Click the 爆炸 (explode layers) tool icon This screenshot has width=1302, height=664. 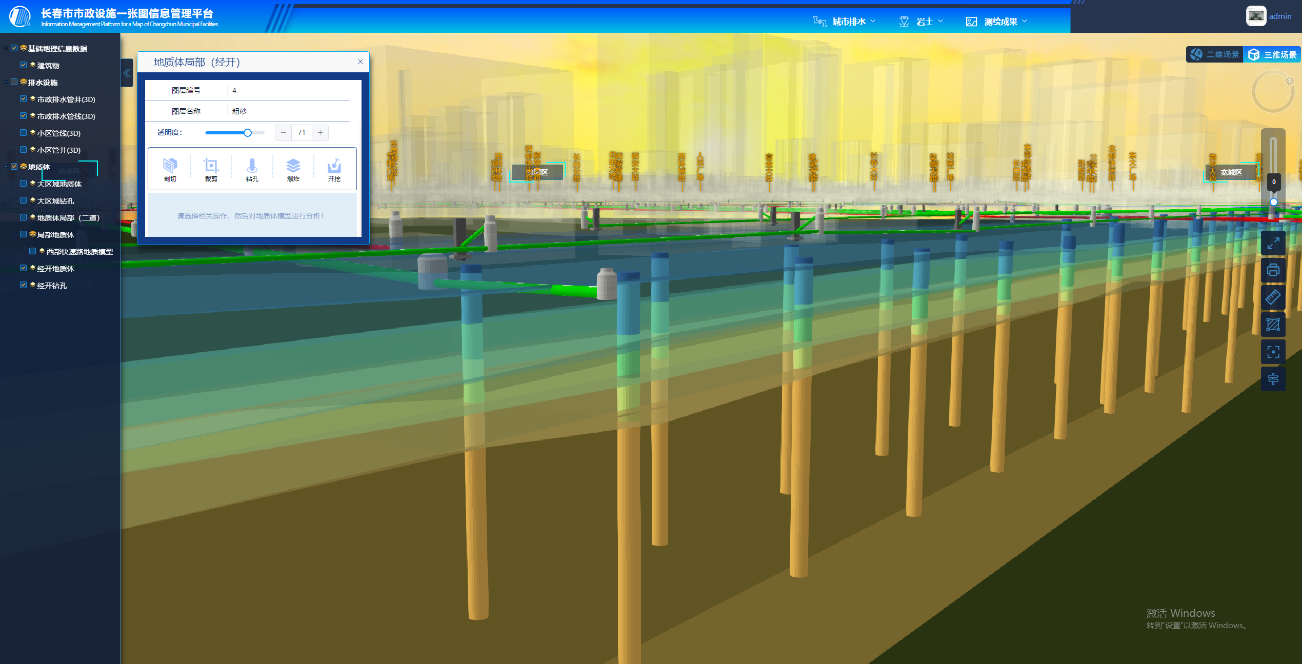[293, 166]
